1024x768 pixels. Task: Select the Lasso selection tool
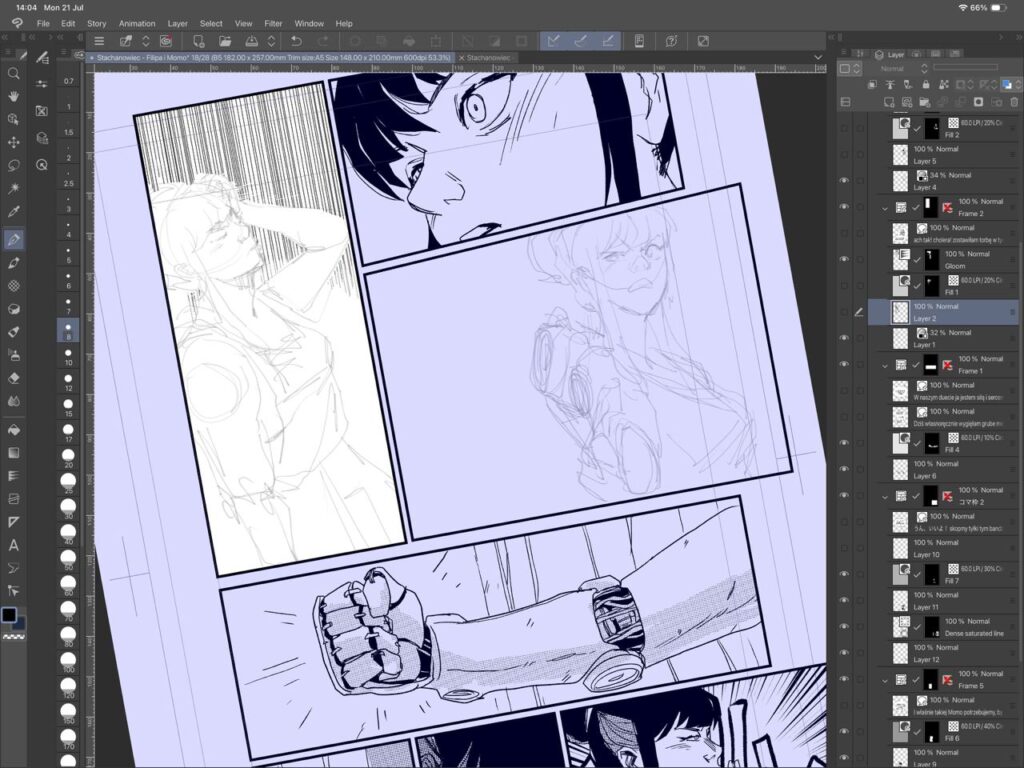pos(14,165)
